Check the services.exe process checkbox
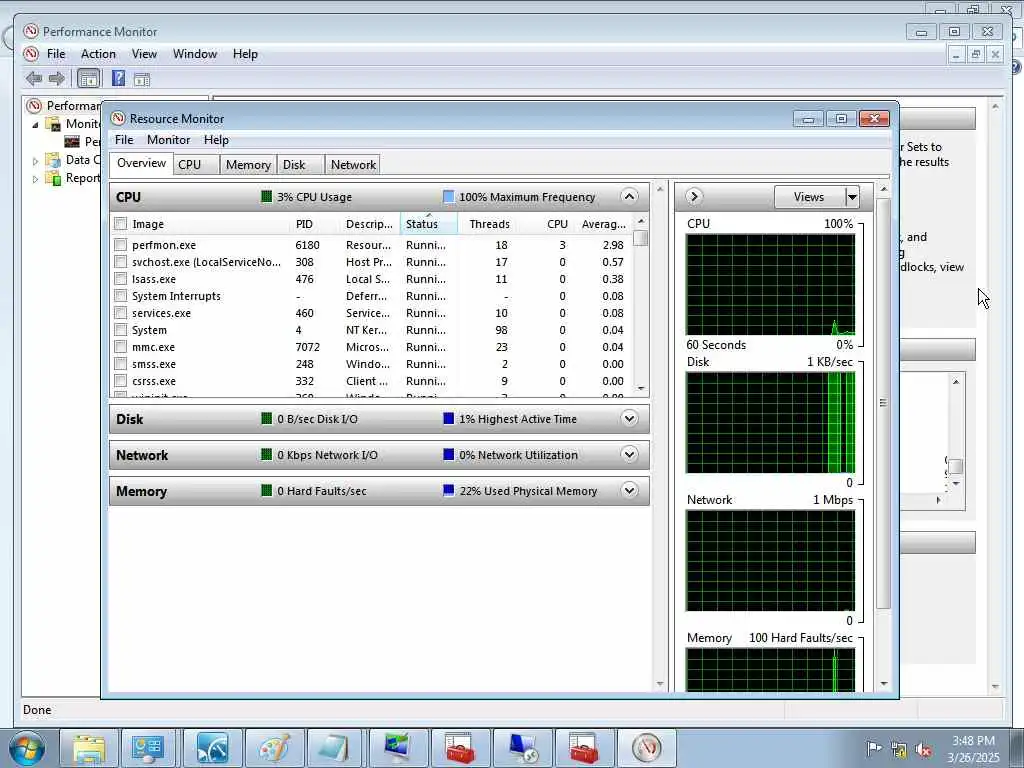The width and height of the screenshot is (1024, 768). [x=120, y=313]
